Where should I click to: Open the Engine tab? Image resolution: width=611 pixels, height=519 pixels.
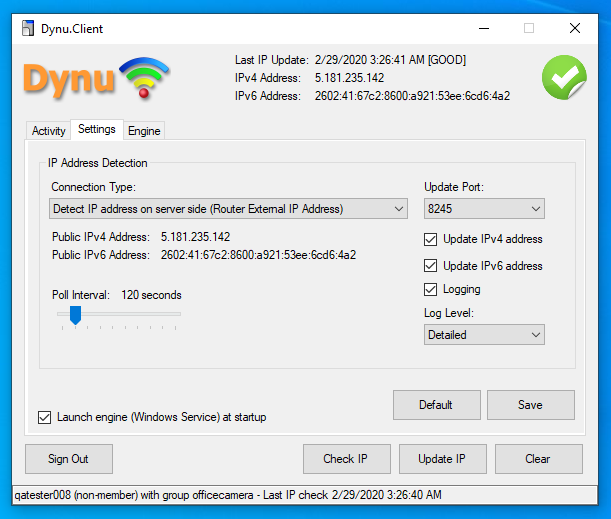(x=144, y=131)
